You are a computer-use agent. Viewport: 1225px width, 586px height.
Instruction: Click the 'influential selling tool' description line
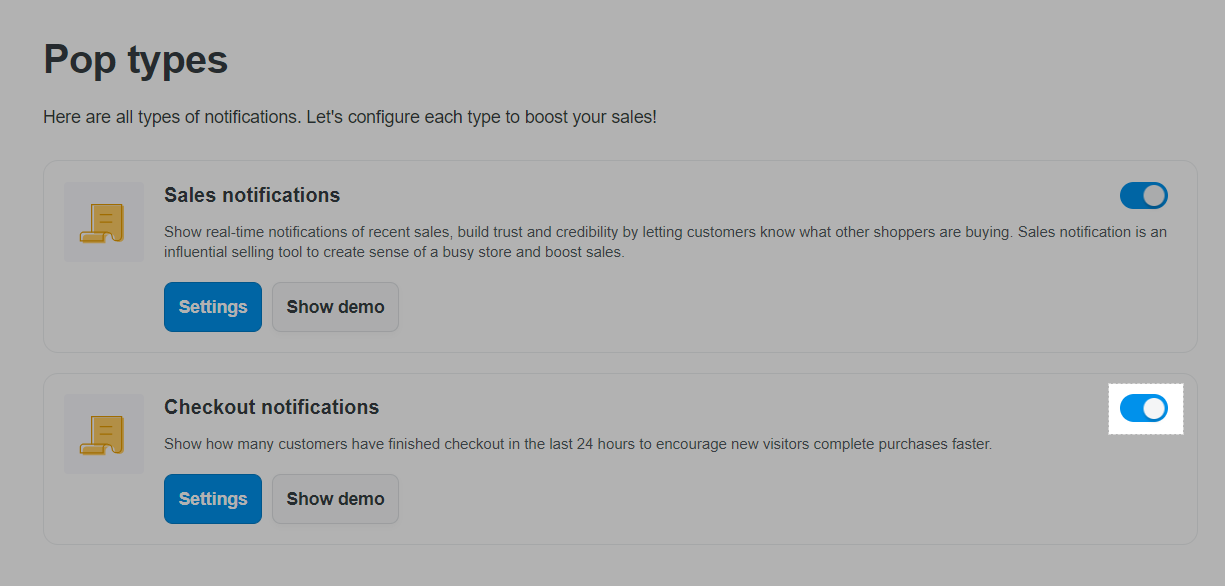[394, 252]
